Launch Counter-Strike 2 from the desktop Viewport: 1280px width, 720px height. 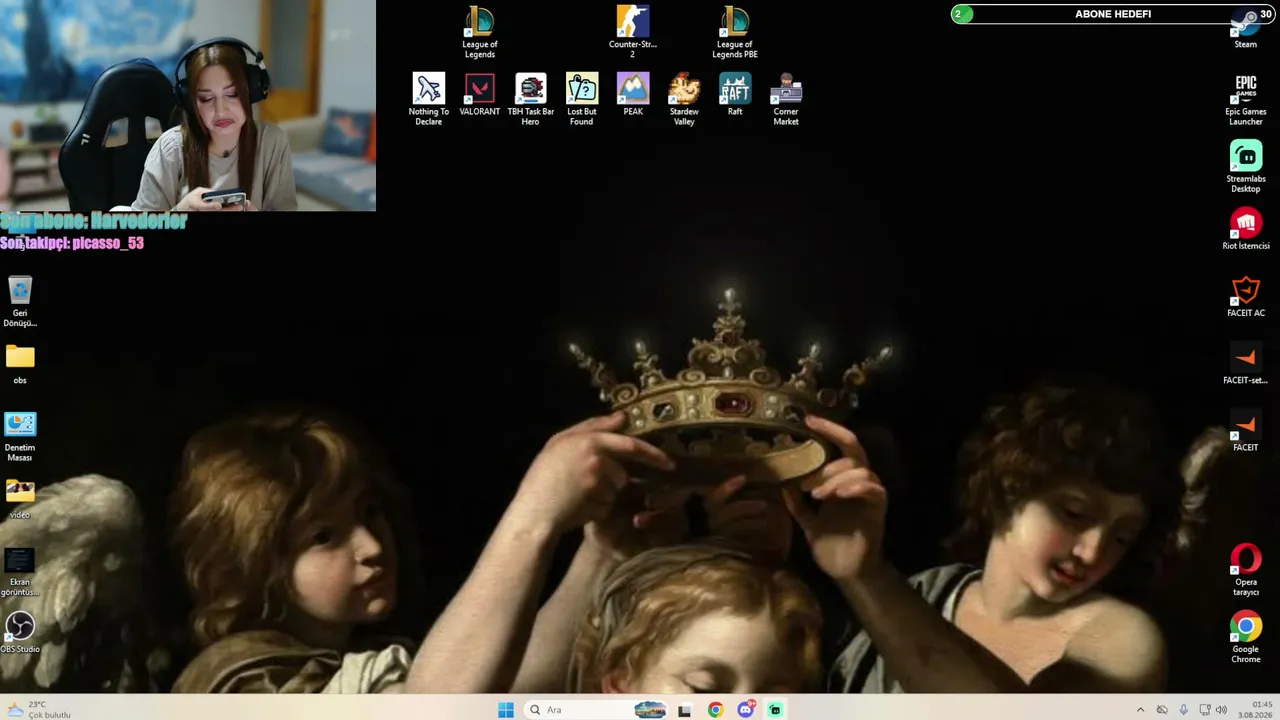pyautogui.click(x=632, y=32)
